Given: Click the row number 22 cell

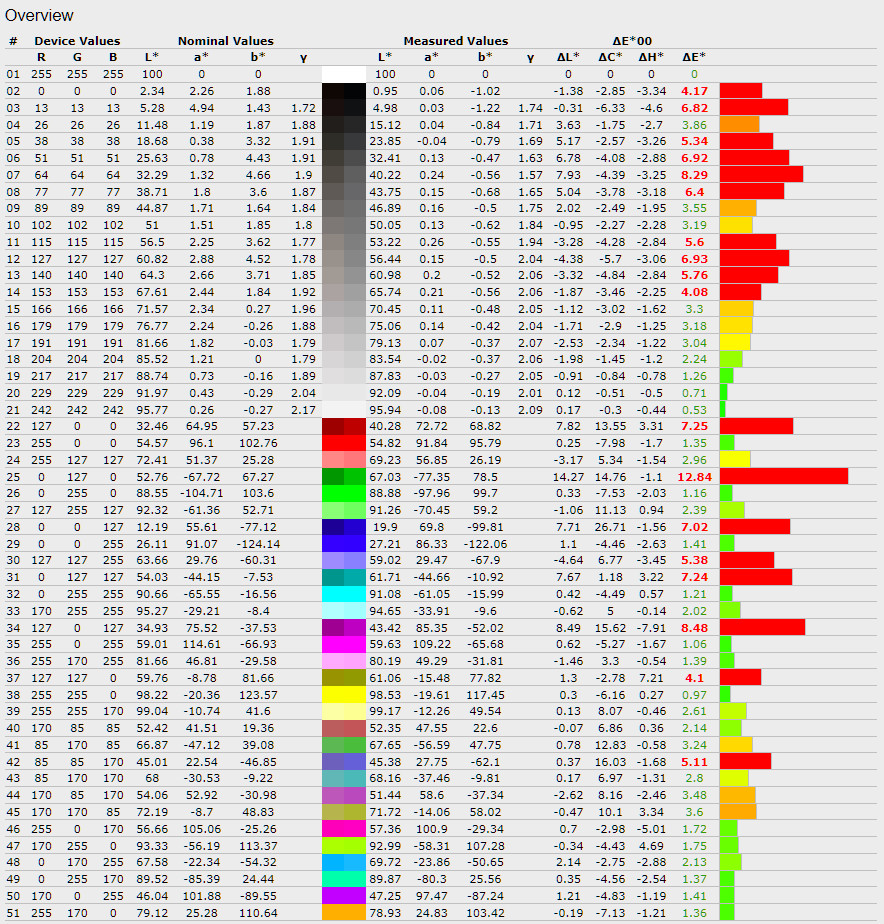Looking at the screenshot, I should (x=13, y=426).
